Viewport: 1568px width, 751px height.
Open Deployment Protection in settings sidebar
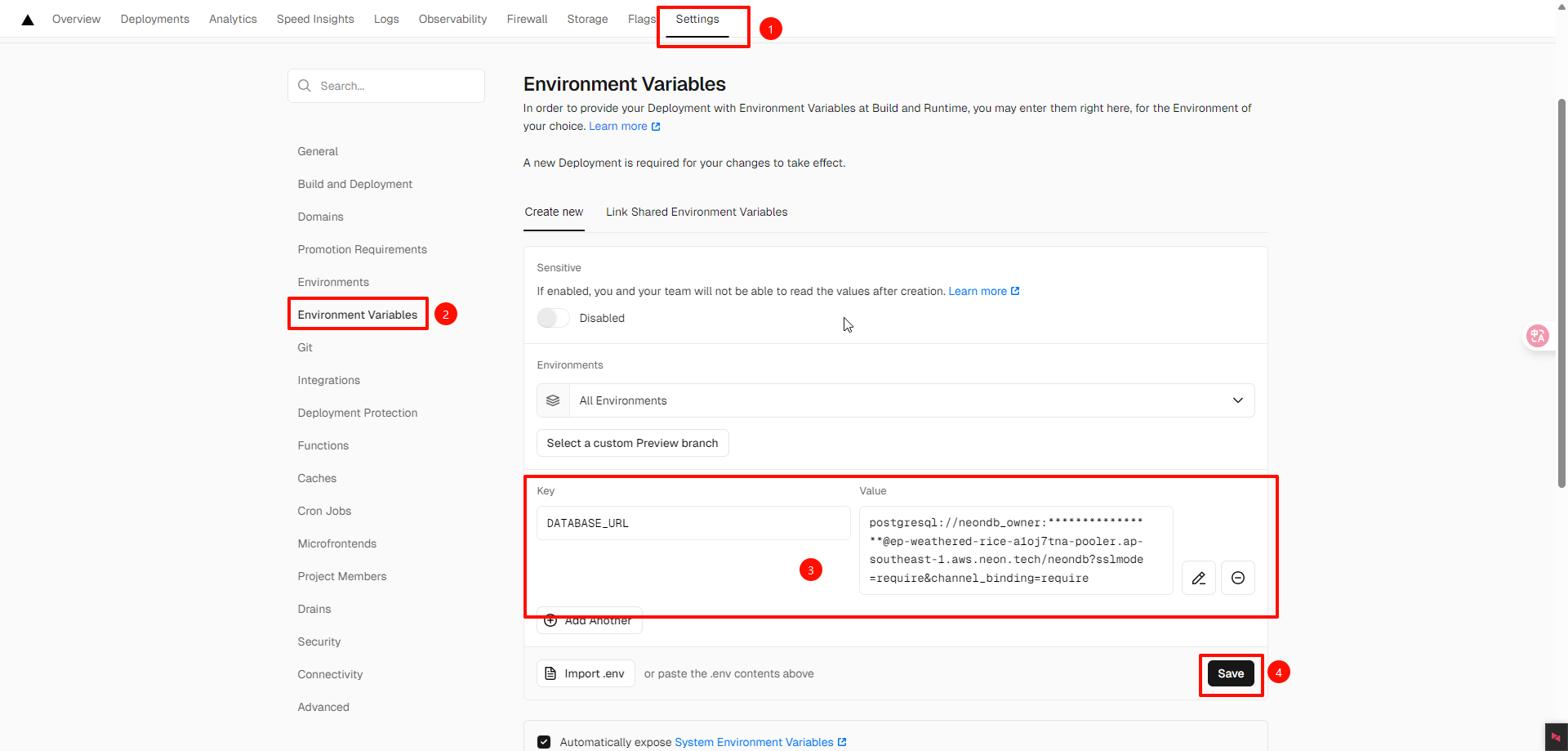point(357,413)
